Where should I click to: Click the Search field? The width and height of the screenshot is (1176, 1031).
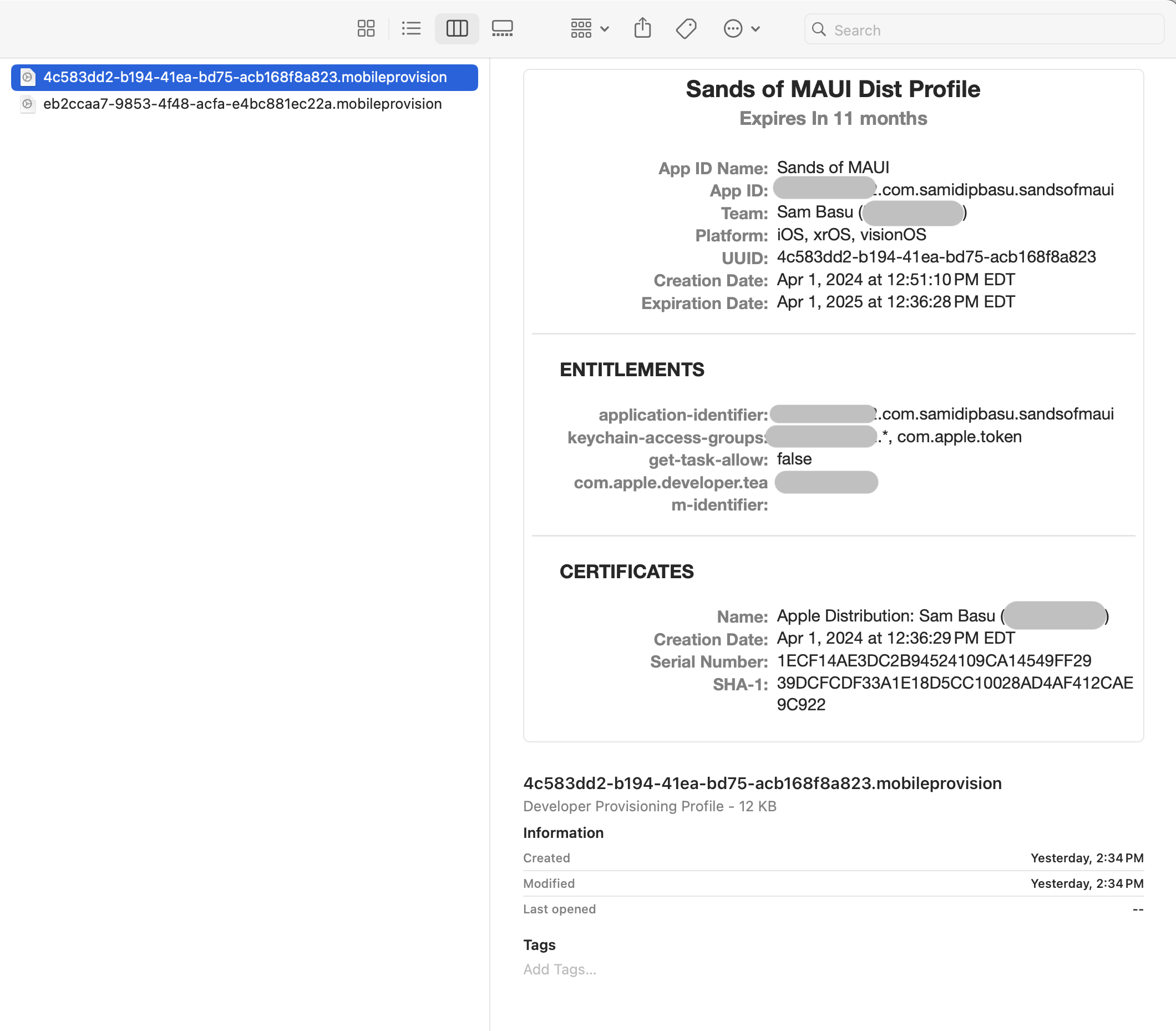(984, 29)
